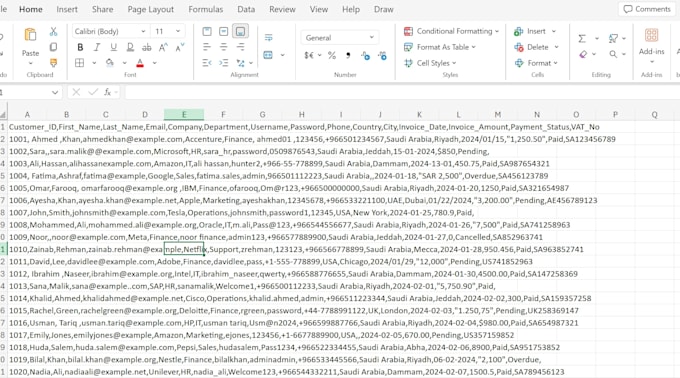Viewport: 680px width, 378px height.
Task: Align text to middle vertically
Action: click(223, 31)
